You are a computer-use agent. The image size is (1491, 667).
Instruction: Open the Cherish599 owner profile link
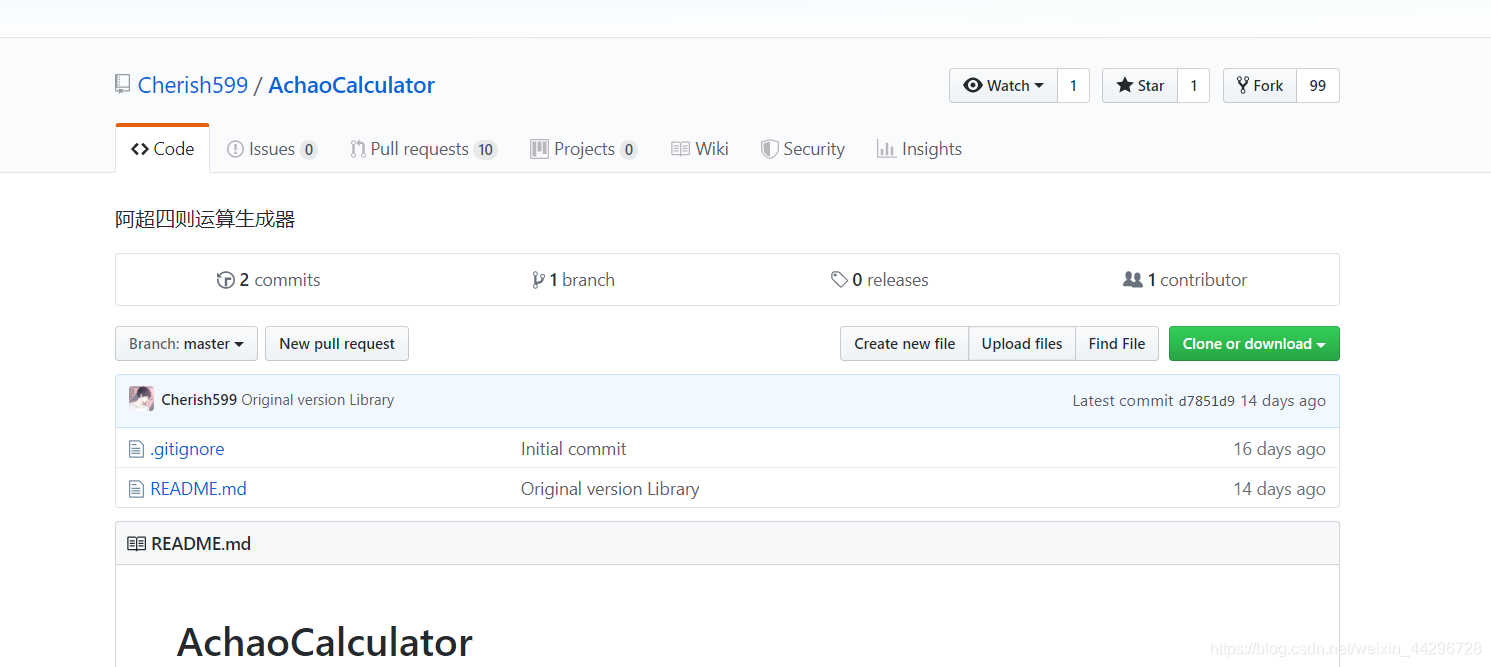click(193, 85)
